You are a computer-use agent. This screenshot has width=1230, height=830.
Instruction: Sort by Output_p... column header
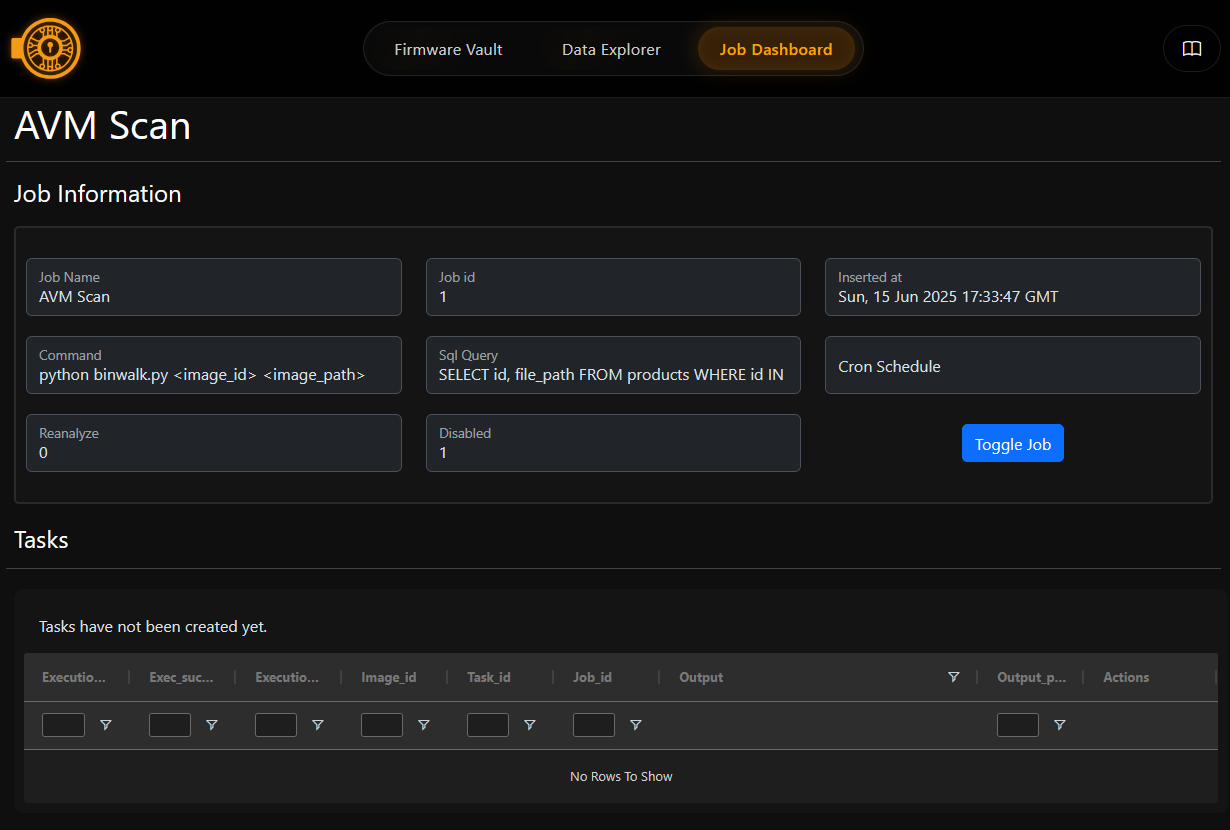coord(1031,677)
